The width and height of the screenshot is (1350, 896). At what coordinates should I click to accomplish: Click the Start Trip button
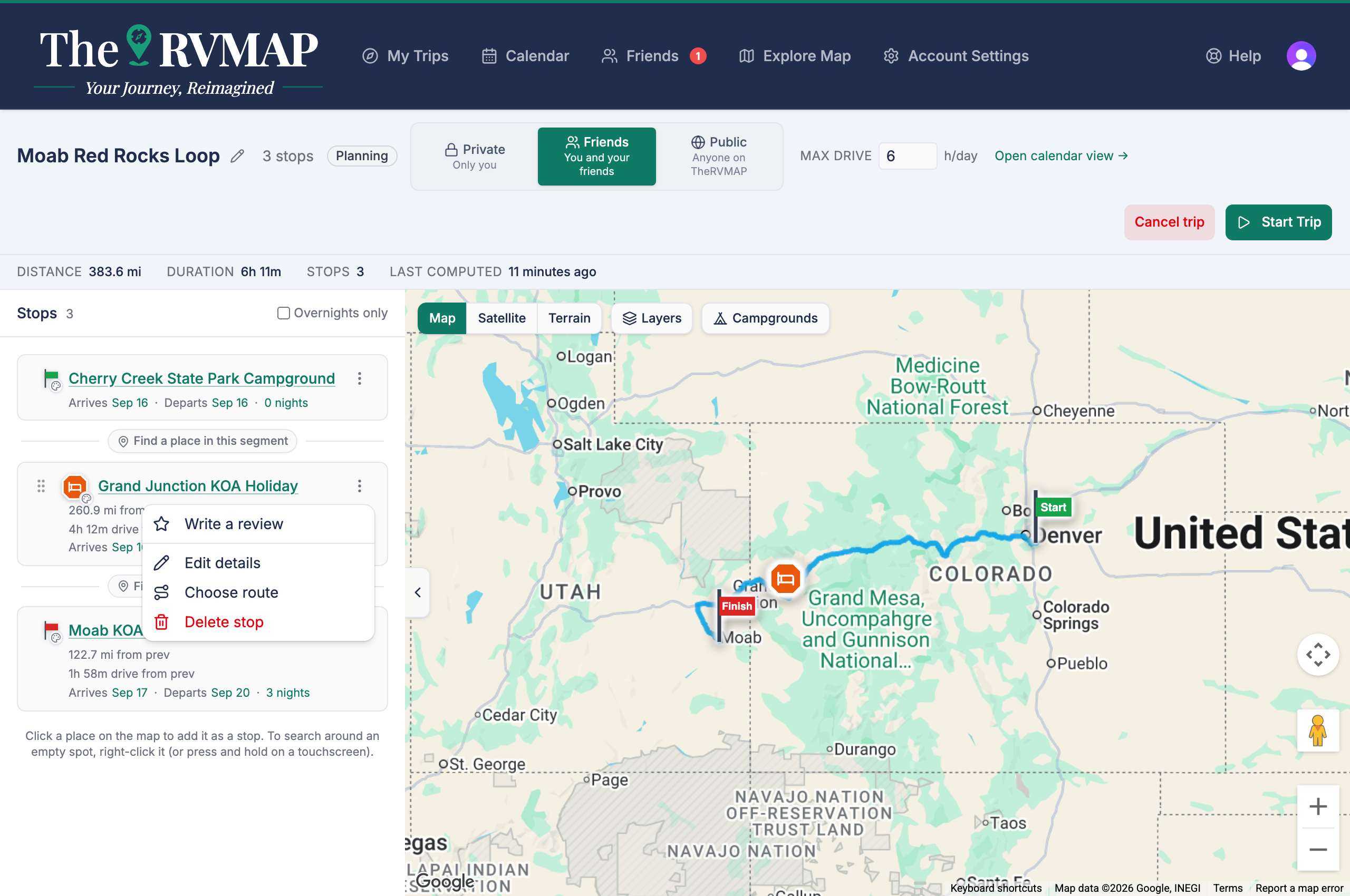pyautogui.click(x=1278, y=222)
